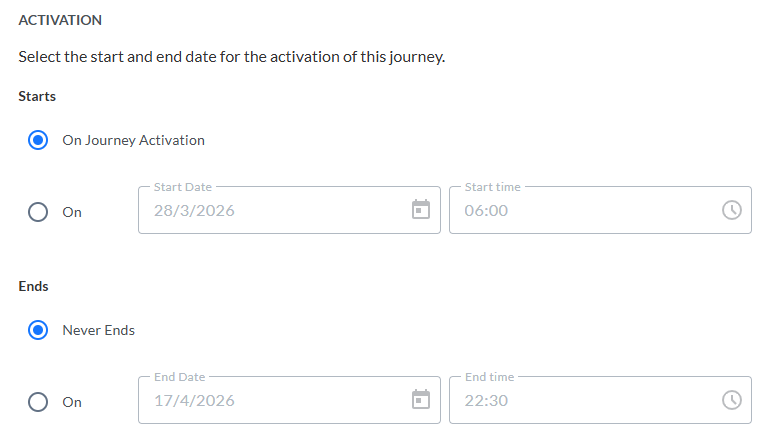Choose the 'On' radio button under Starts
The height and width of the screenshot is (446, 776).
pyautogui.click(x=38, y=212)
